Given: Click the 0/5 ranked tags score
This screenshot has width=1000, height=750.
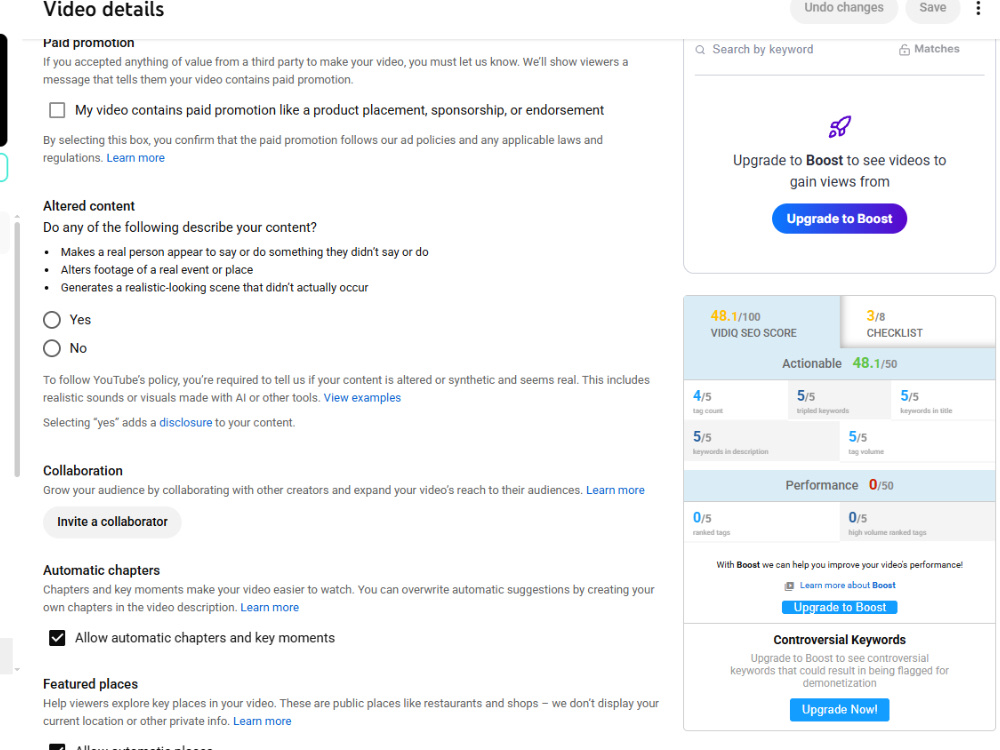Looking at the screenshot, I should click(x=761, y=522).
